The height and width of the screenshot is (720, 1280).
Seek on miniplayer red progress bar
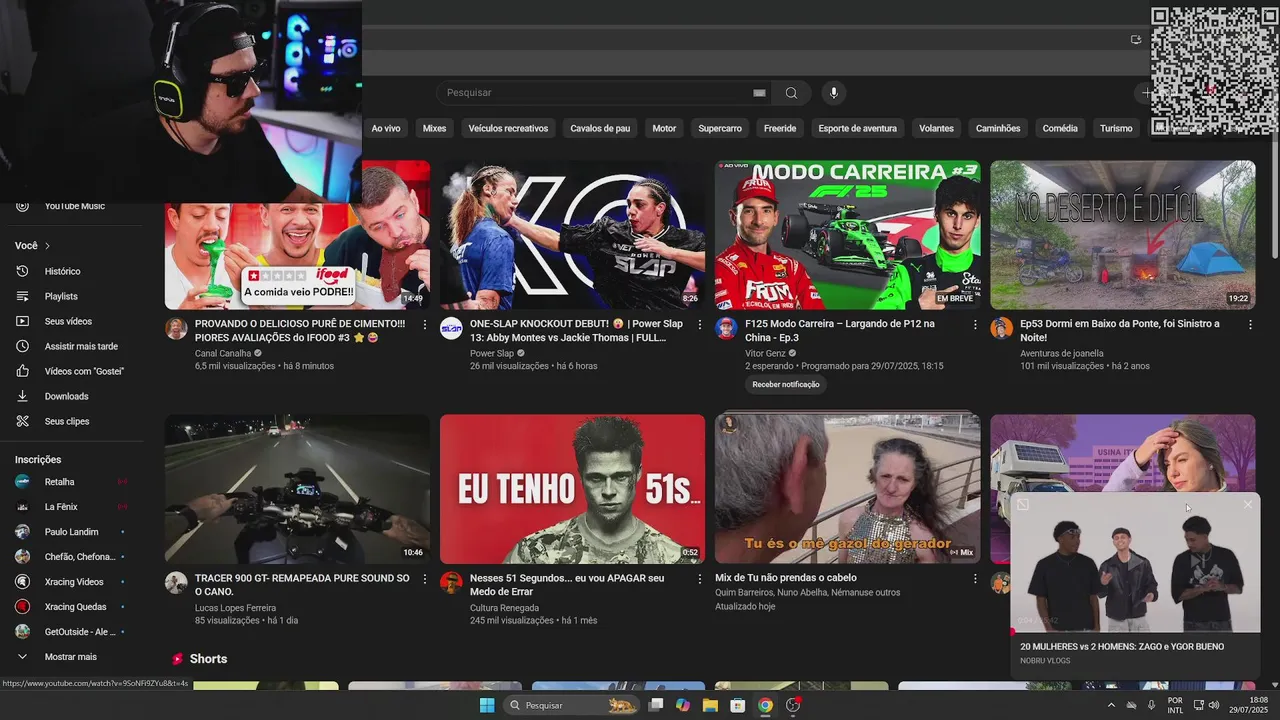(1136, 633)
